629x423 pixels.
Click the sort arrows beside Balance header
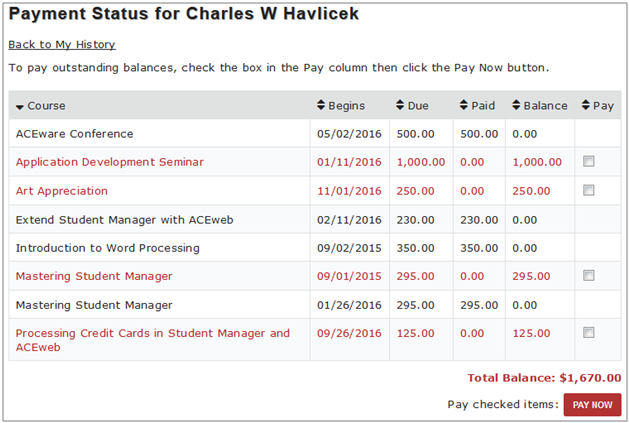pos(517,105)
